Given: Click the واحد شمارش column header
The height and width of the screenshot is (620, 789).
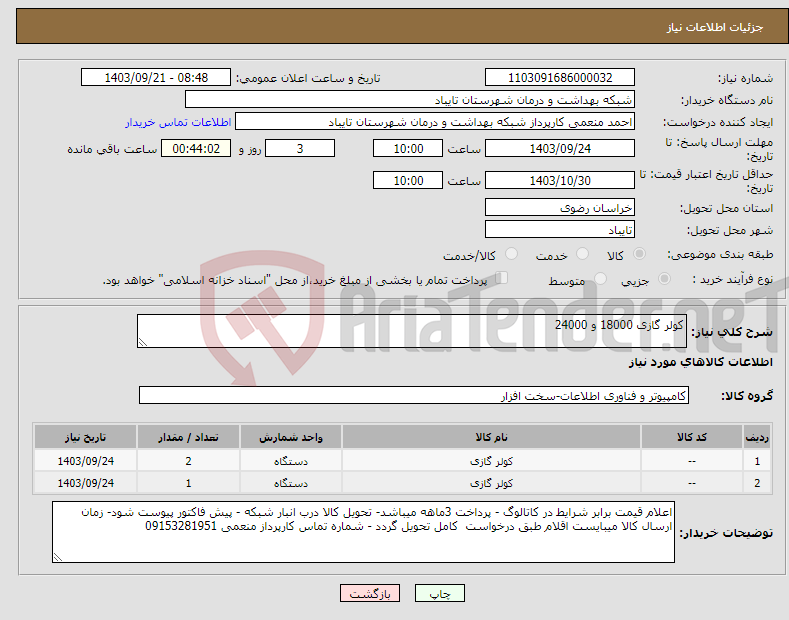Looking at the screenshot, I should (x=291, y=437).
